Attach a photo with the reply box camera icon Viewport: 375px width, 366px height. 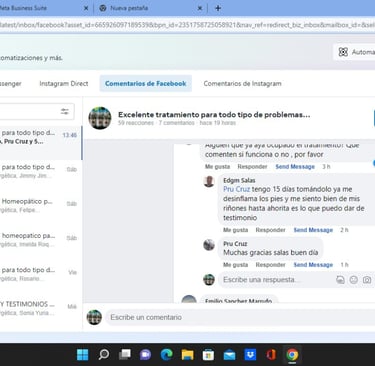tap(367, 280)
